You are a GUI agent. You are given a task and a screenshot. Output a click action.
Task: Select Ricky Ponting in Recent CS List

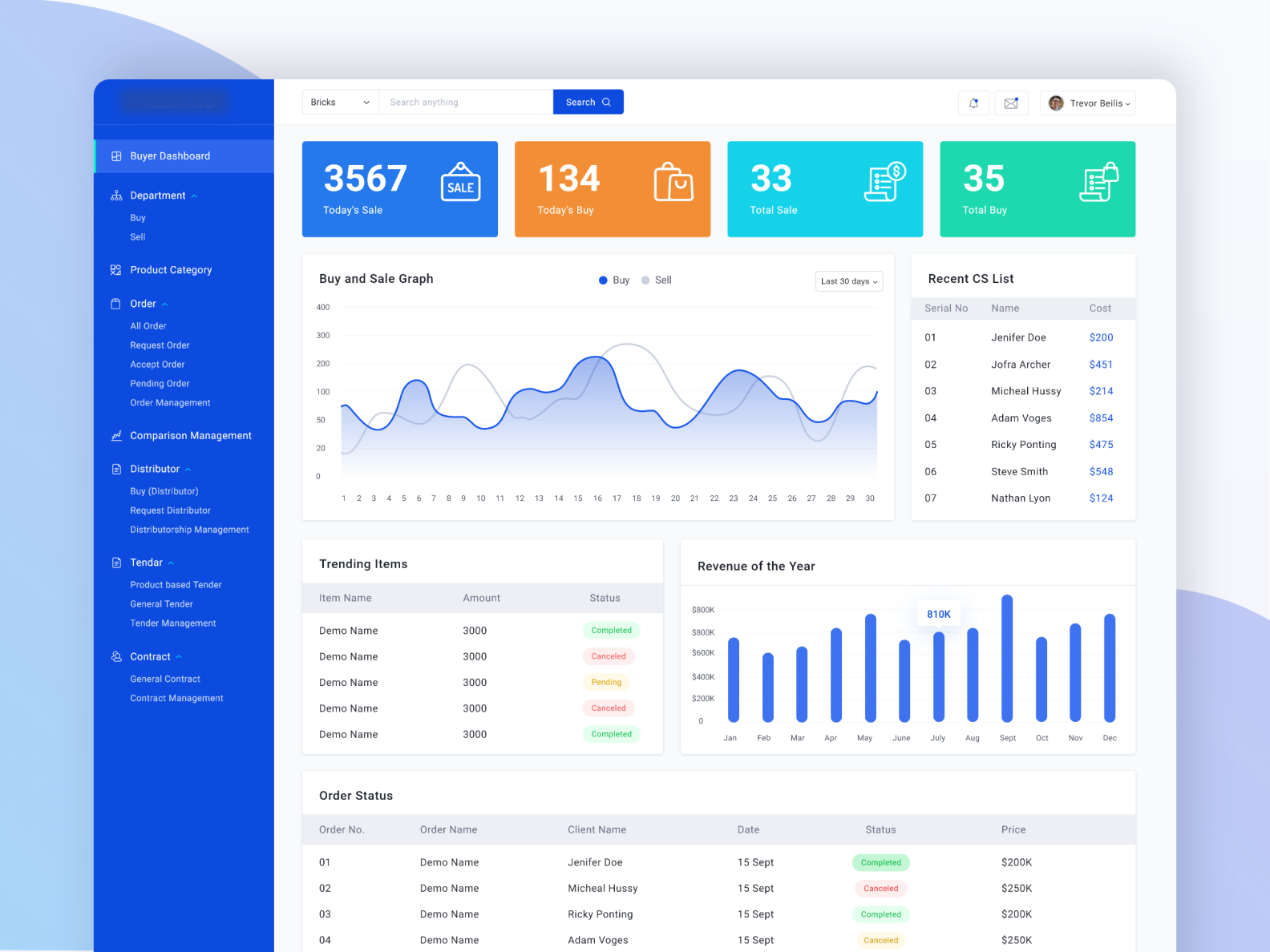1023,445
